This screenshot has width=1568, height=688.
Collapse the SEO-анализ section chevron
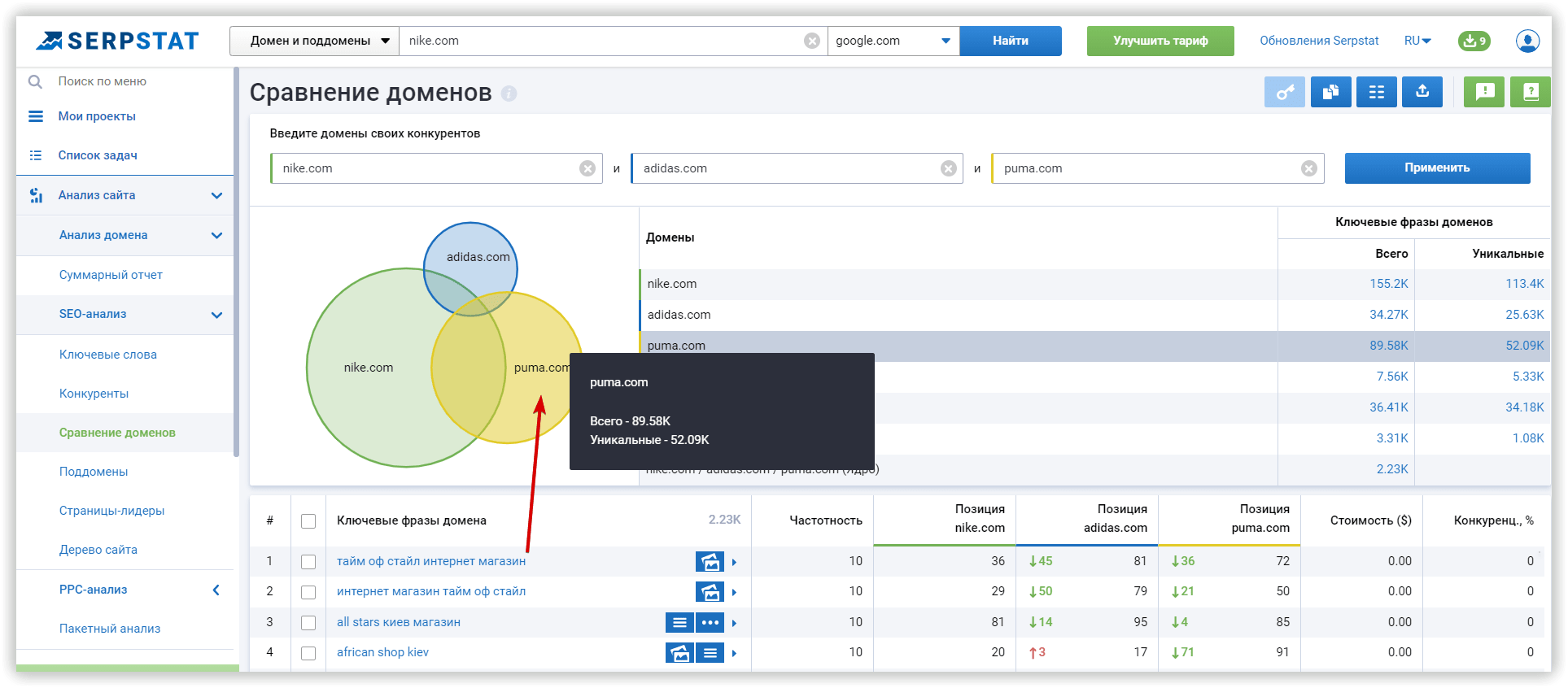point(216,315)
